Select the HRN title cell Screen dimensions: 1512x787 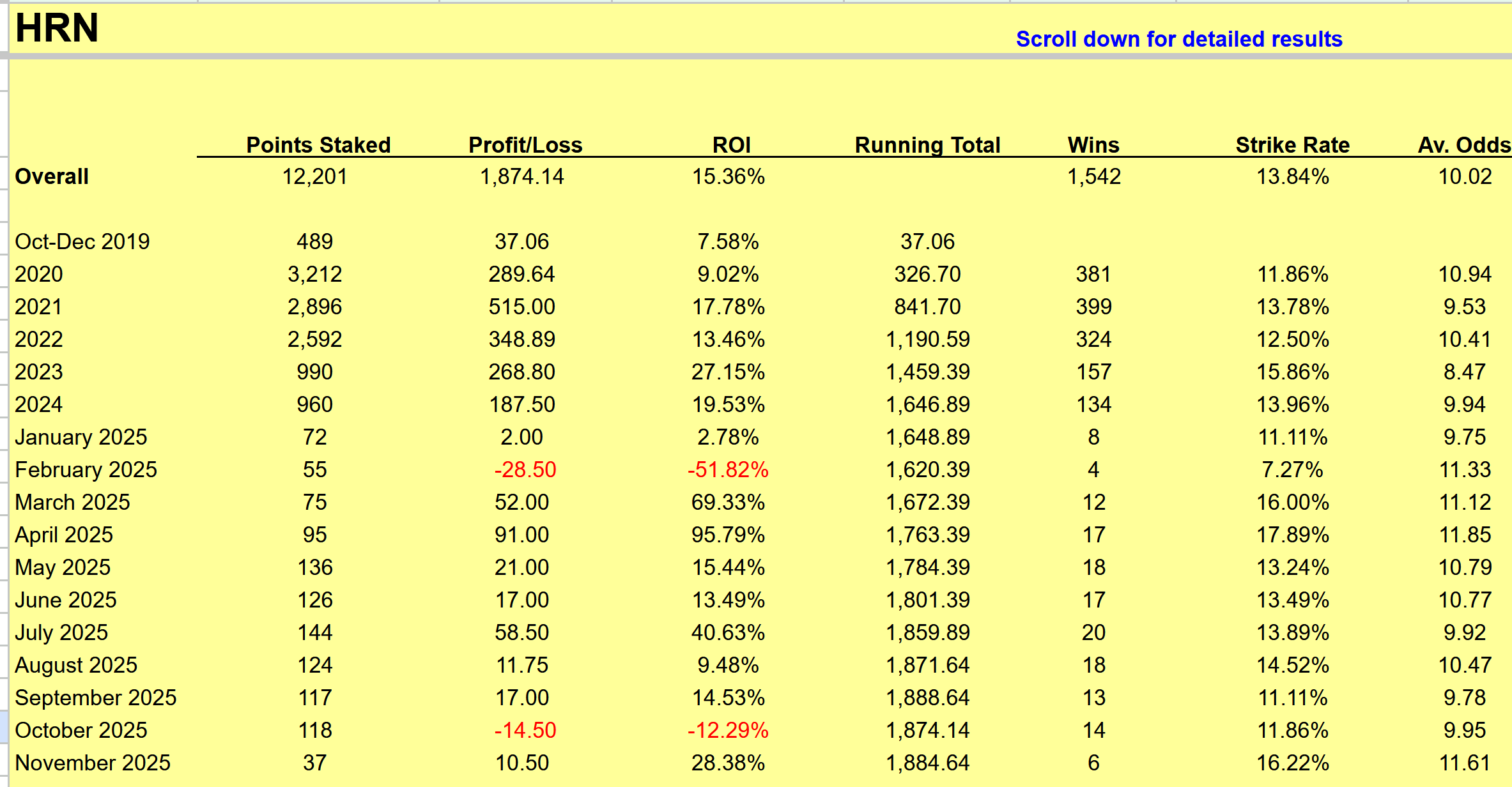57,28
